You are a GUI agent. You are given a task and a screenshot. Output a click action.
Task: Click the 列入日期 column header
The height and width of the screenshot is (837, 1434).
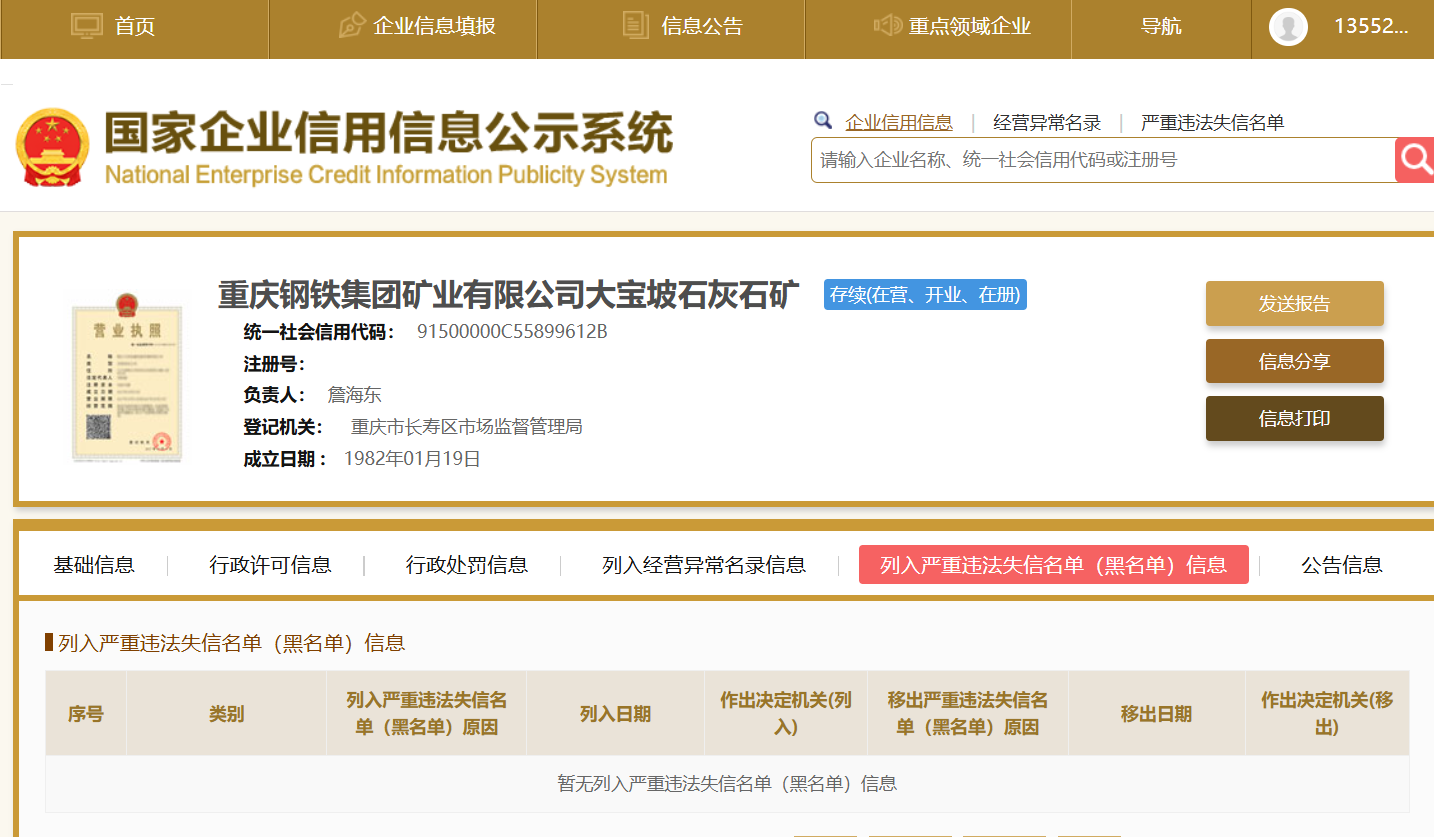[x=616, y=714]
